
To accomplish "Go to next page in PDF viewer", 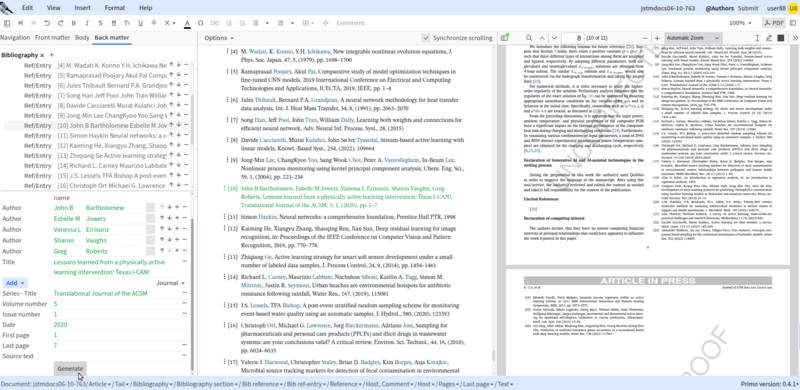I will [554, 38].
